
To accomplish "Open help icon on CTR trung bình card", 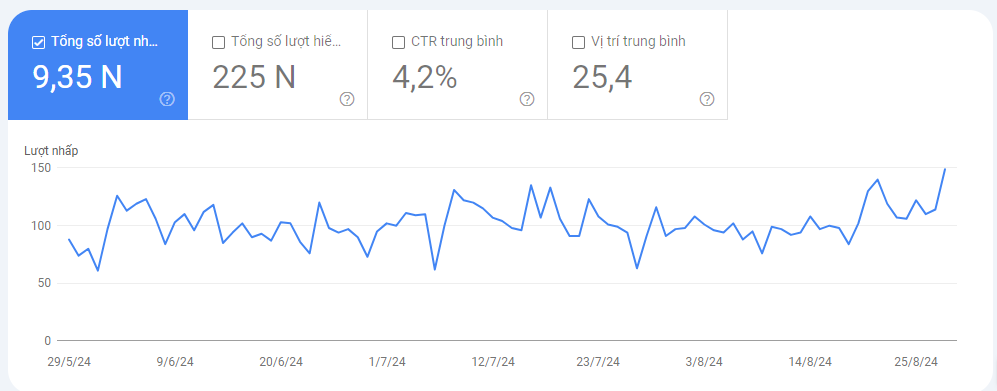I will click(x=526, y=99).
